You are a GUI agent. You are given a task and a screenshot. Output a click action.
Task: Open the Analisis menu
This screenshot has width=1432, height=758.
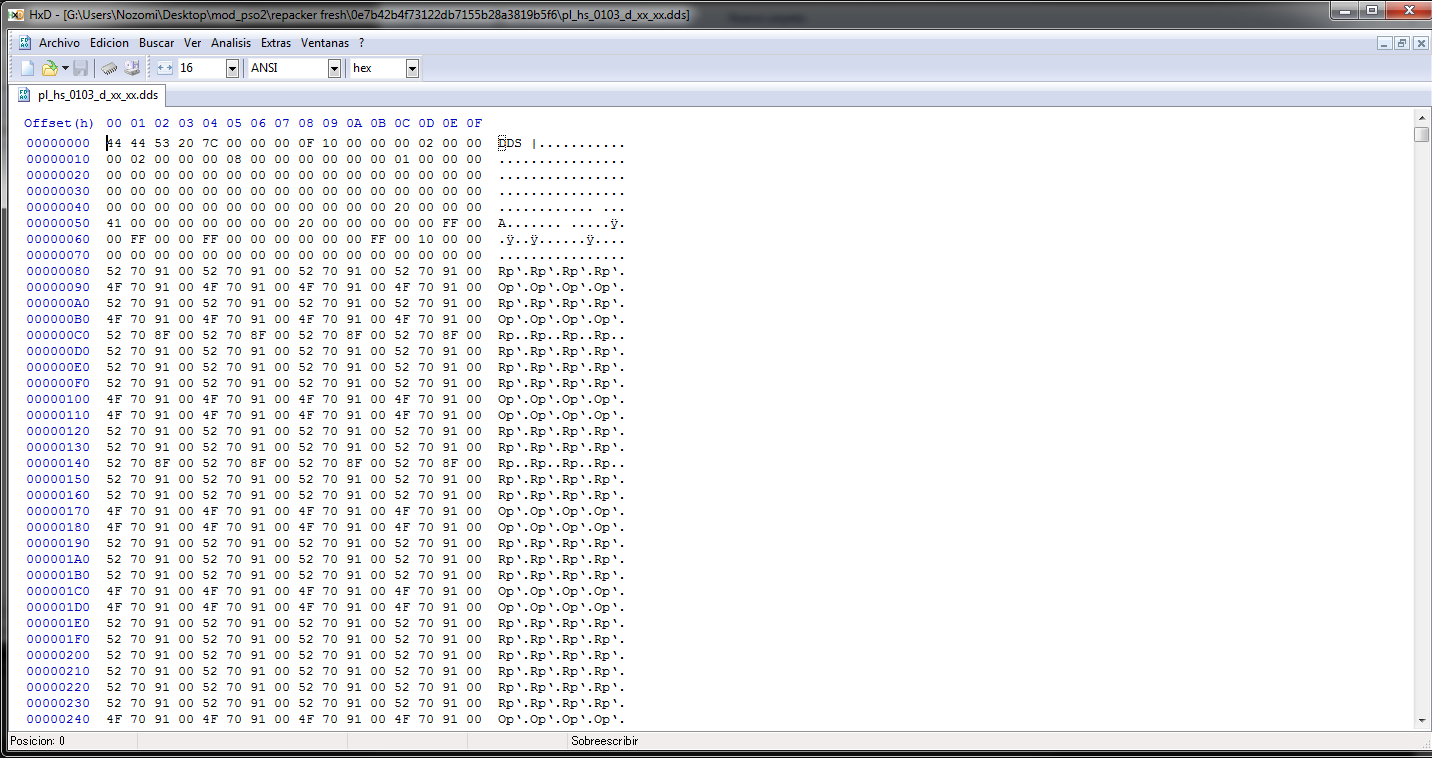click(x=231, y=43)
